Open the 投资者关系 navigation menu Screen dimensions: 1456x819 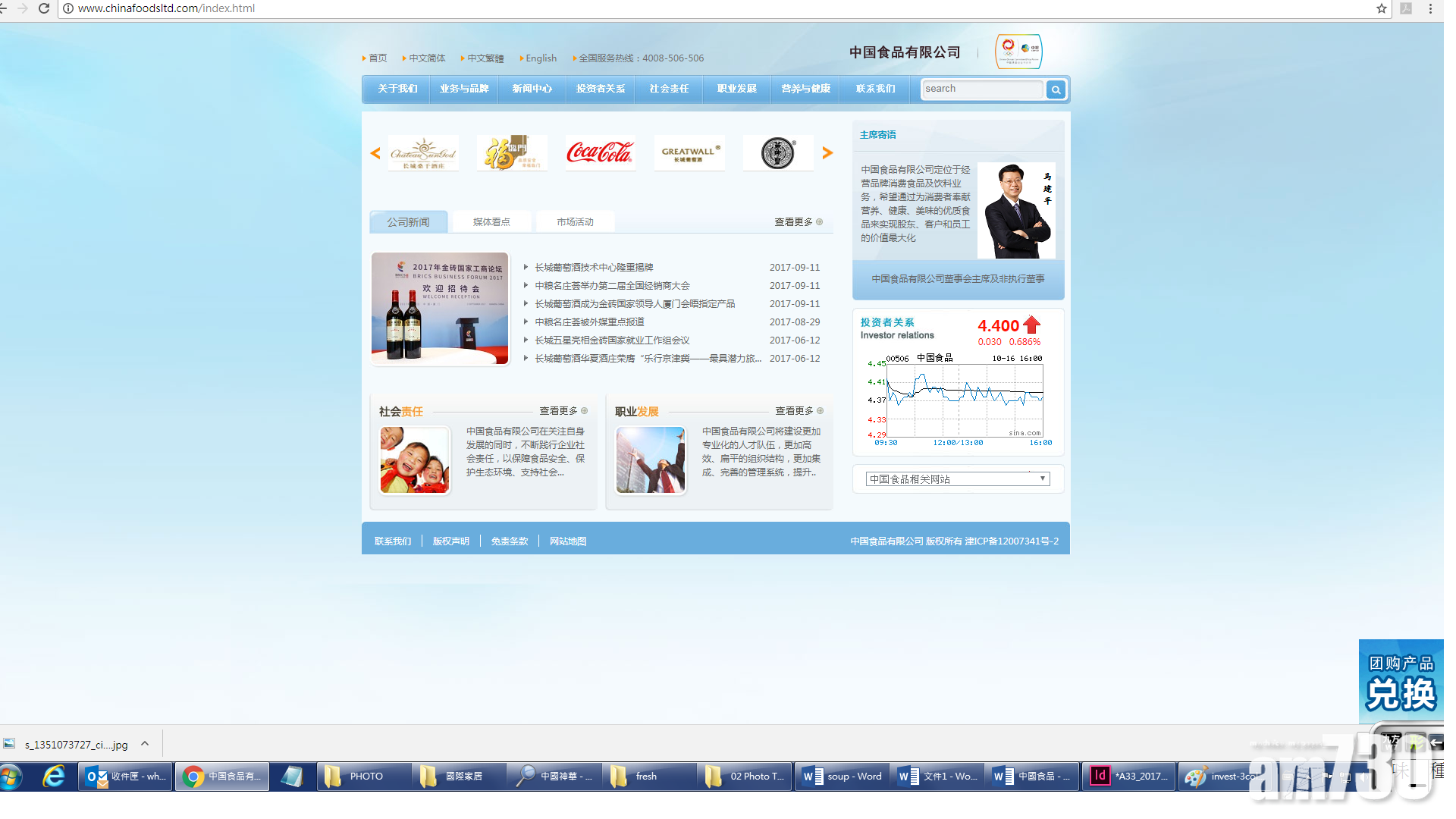[601, 89]
